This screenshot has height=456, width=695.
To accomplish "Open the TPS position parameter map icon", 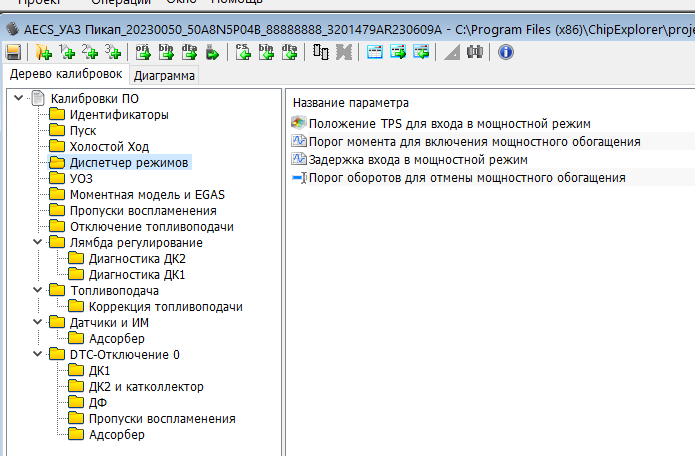I will click(x=298, y=123).
